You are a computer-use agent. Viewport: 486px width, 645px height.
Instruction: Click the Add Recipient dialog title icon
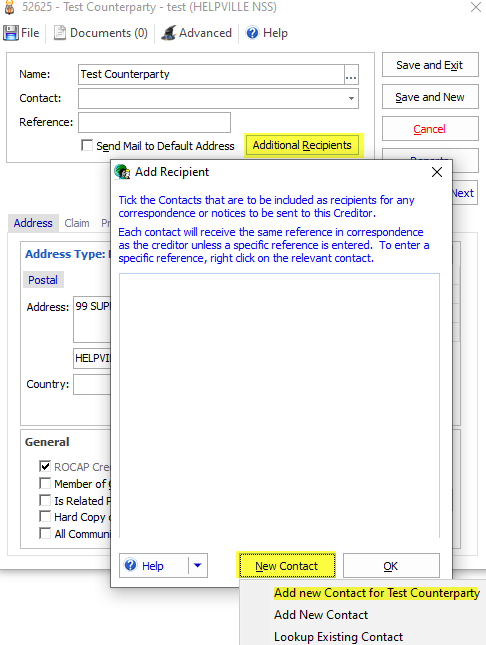pyautogui.click(x=122, y=172)
